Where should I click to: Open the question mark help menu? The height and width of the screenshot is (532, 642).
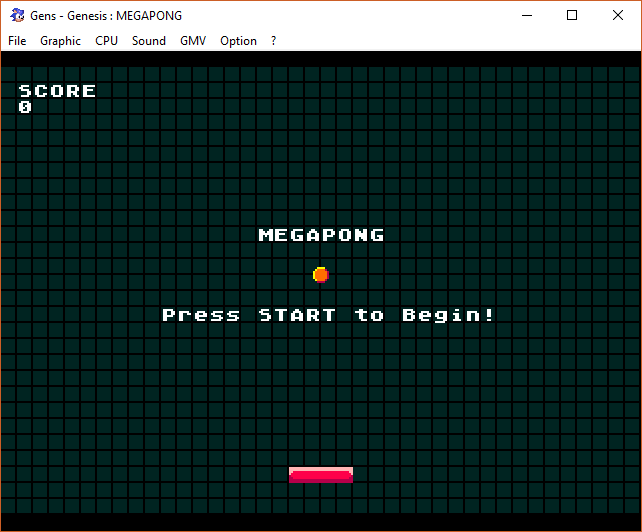[274, 41]
